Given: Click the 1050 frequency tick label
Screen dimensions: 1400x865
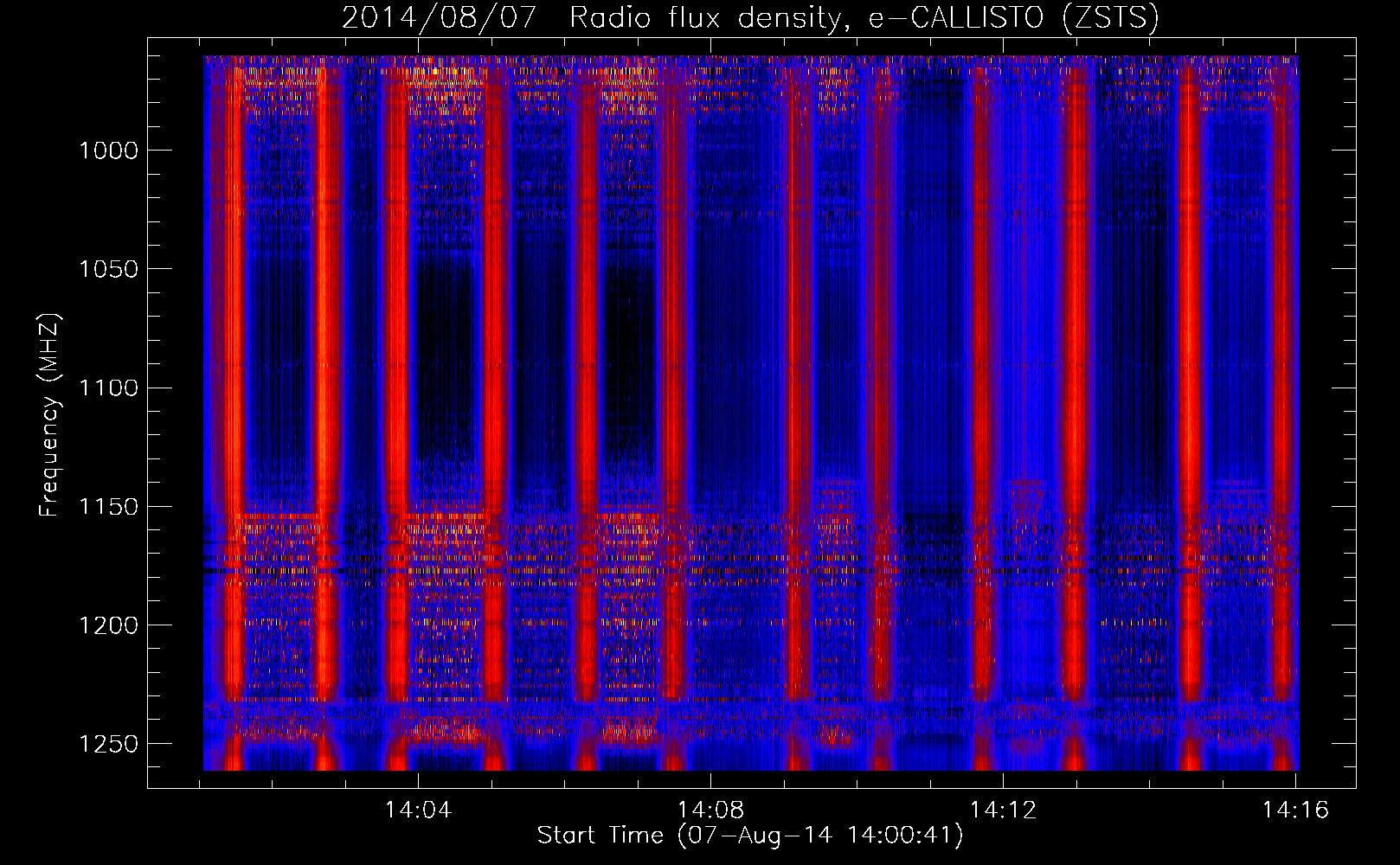Looking at the screenshot, I should 108,270.
